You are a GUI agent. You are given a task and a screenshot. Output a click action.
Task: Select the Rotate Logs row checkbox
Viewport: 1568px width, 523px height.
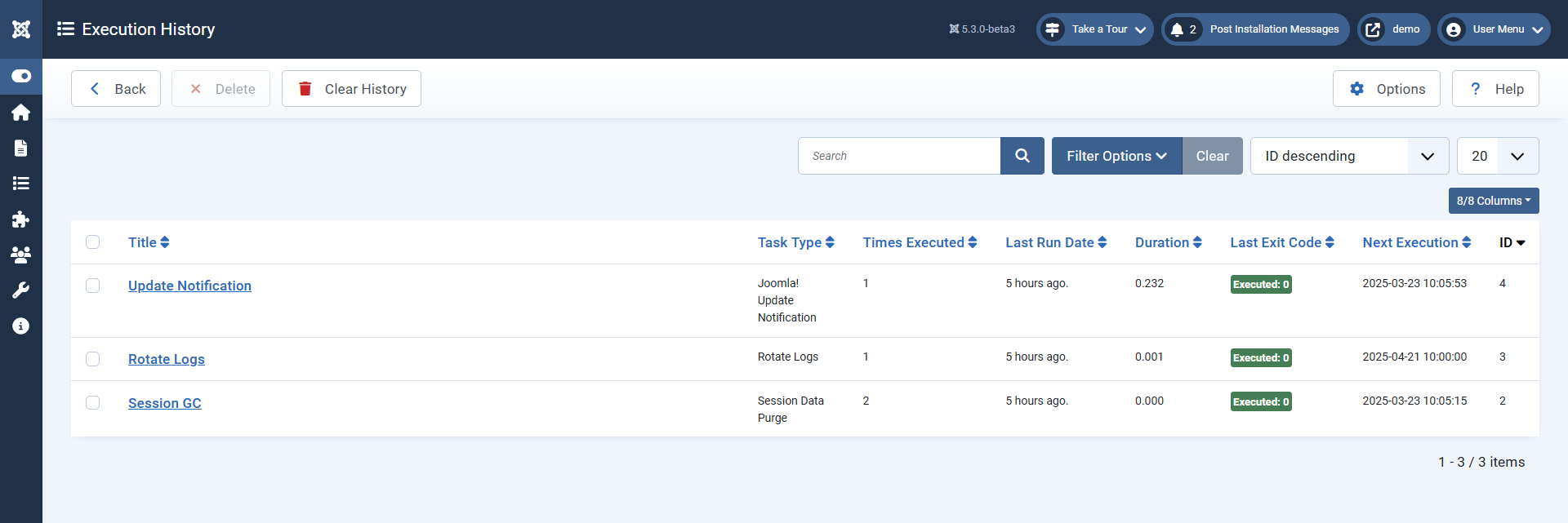(x=93, y=359)
